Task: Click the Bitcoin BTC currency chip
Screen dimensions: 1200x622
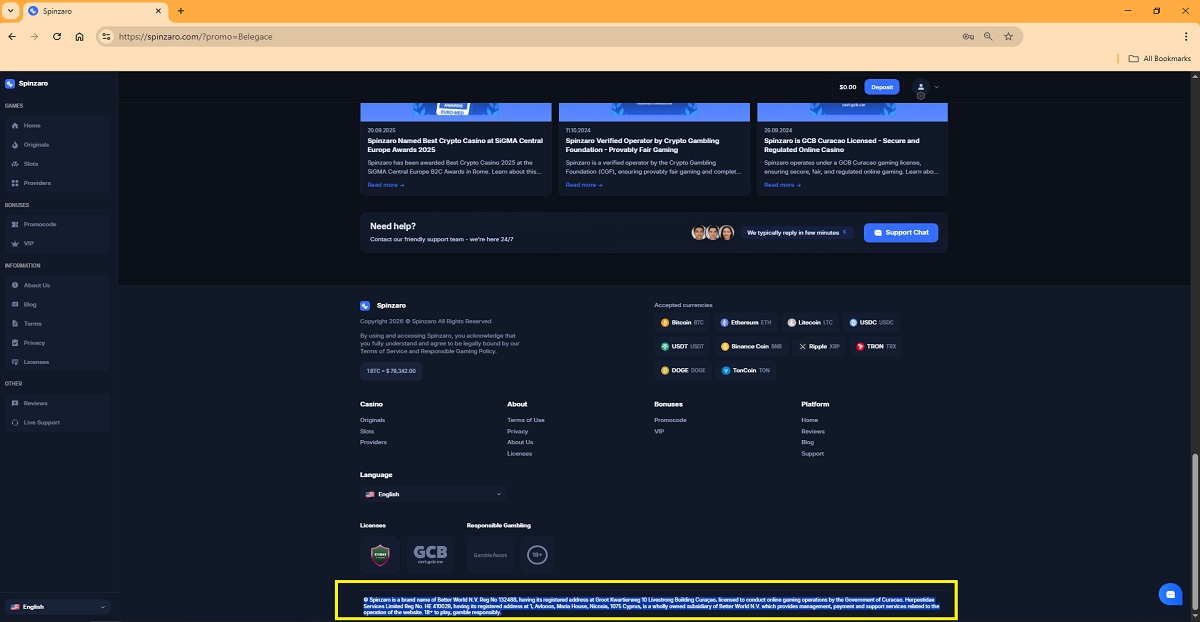Action: pyautogui.click(x=682, y=323)
